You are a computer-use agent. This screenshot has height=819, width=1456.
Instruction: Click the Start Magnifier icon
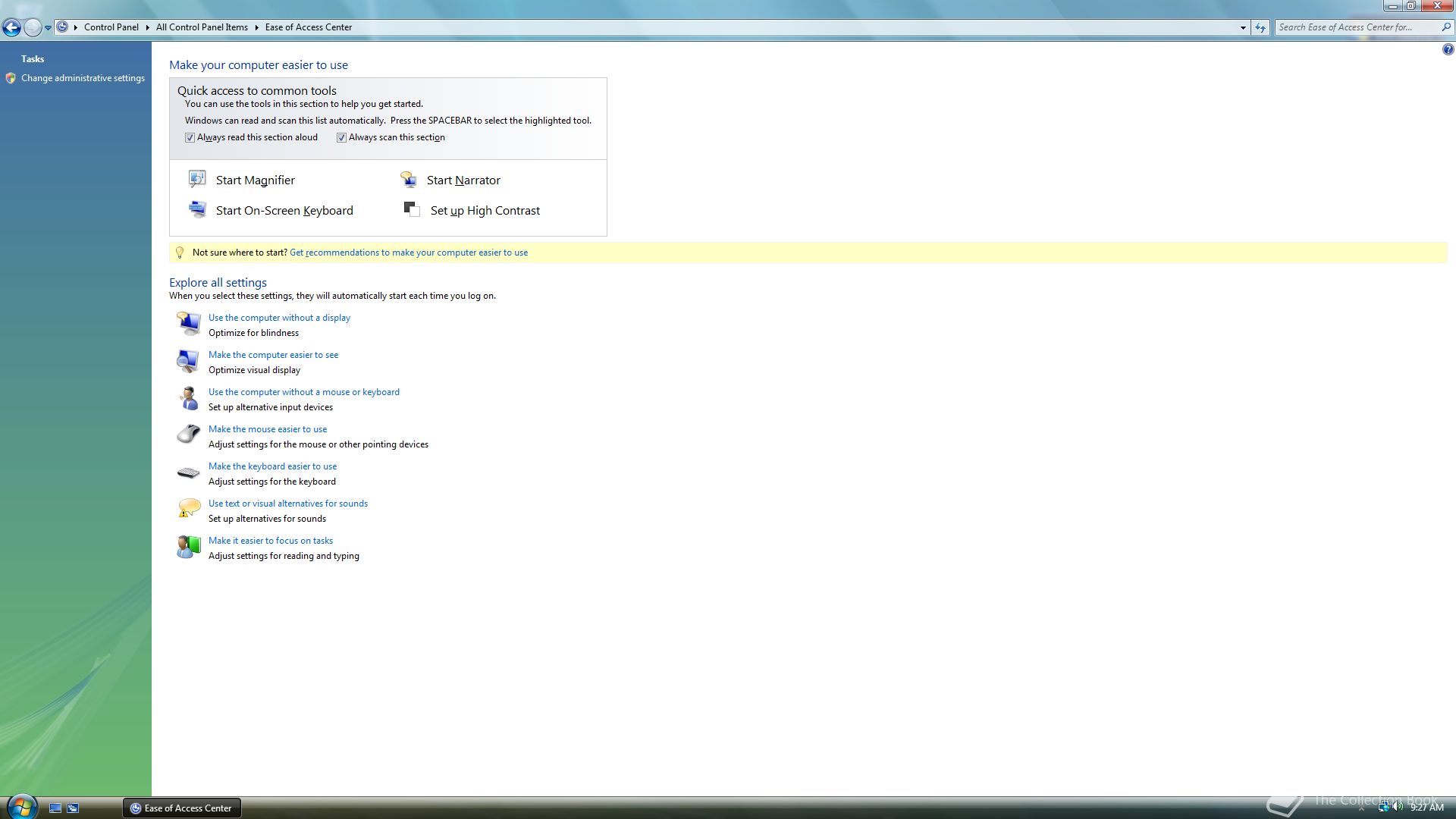(197, 179)
